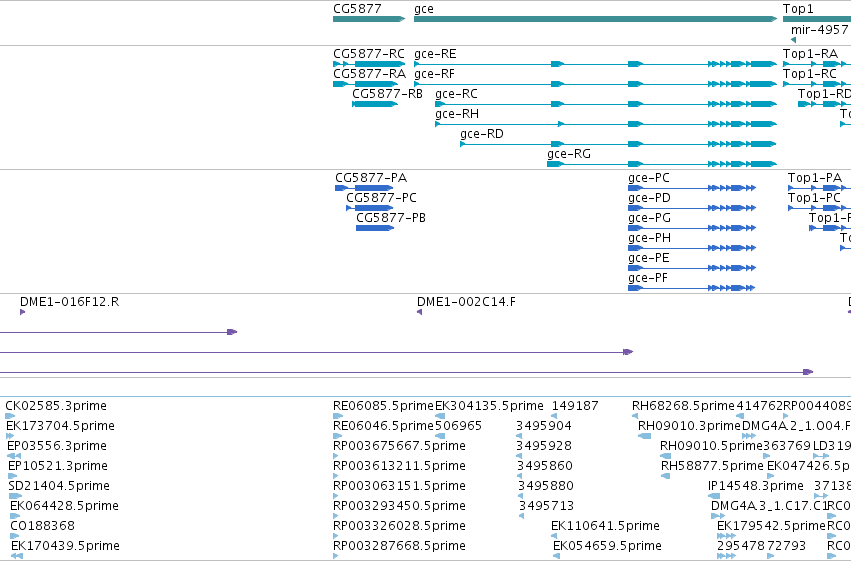Viewport: 851px width, 561px height.
Task: Open protein CG5877-PB
Action: tap(391, 218)
